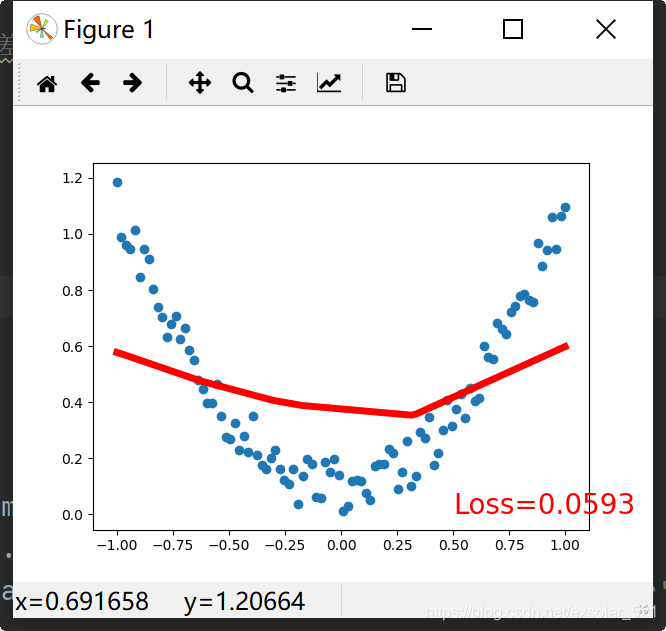Maximize the Figure 1 window
Viewport: 666px width, 631px height.
(513, 29)
